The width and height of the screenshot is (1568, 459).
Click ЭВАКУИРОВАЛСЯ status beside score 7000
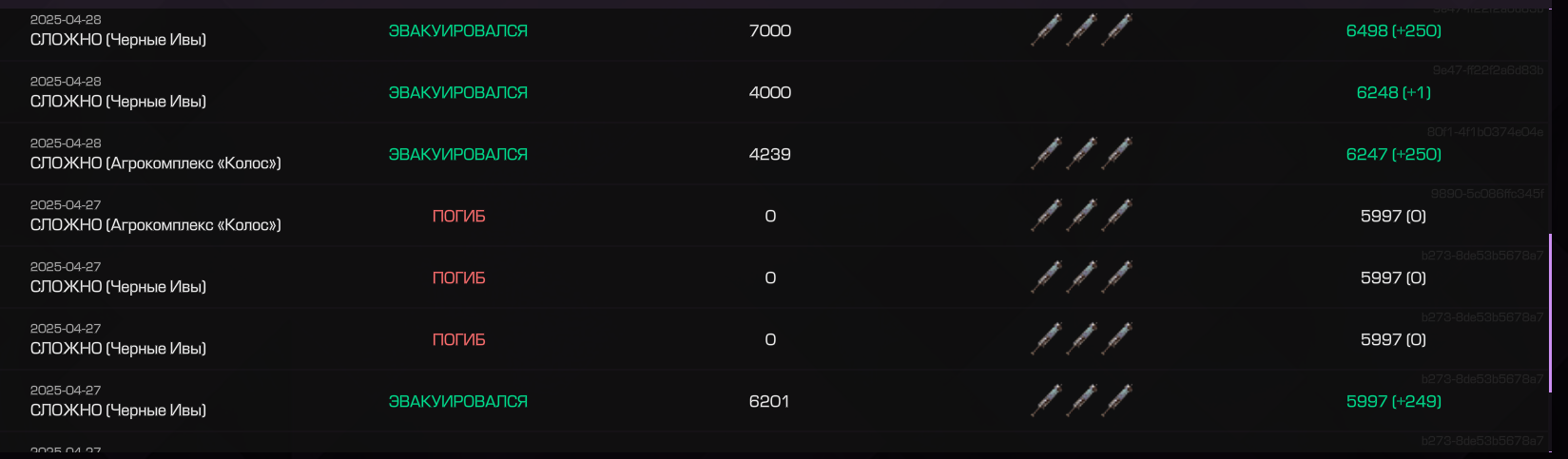(x=458, y=30)
